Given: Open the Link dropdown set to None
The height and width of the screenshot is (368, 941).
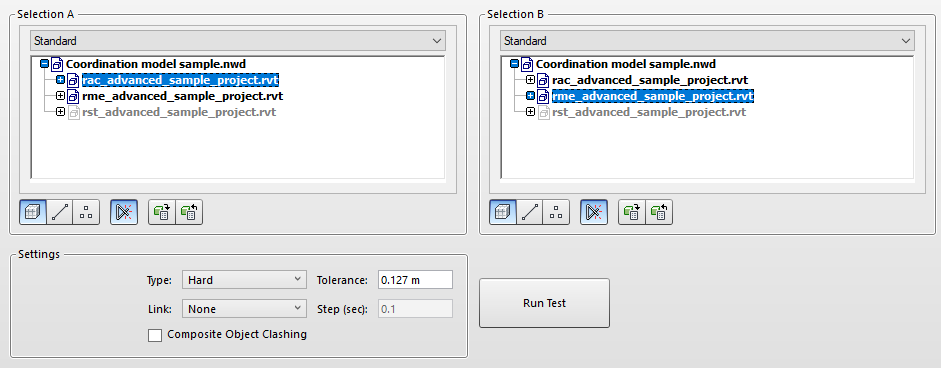Looking at the screenshot, I should (x=244, y=309).
